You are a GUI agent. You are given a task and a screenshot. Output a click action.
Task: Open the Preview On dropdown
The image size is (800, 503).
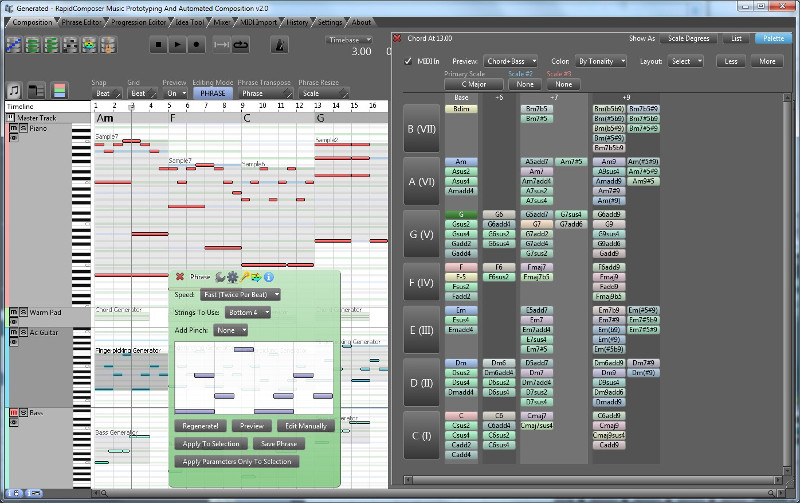tap(176, 93)
